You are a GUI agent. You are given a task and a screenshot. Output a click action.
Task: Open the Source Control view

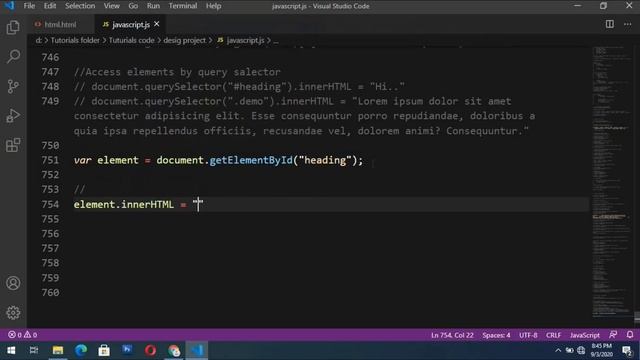[13, 86]
